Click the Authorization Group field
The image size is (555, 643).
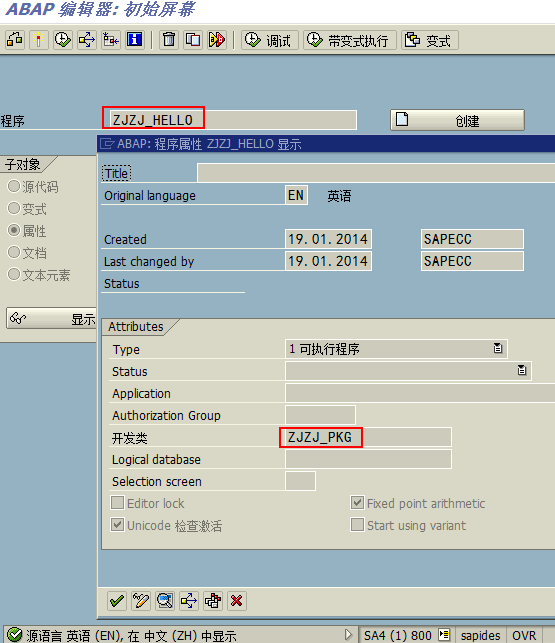(320, 415)
